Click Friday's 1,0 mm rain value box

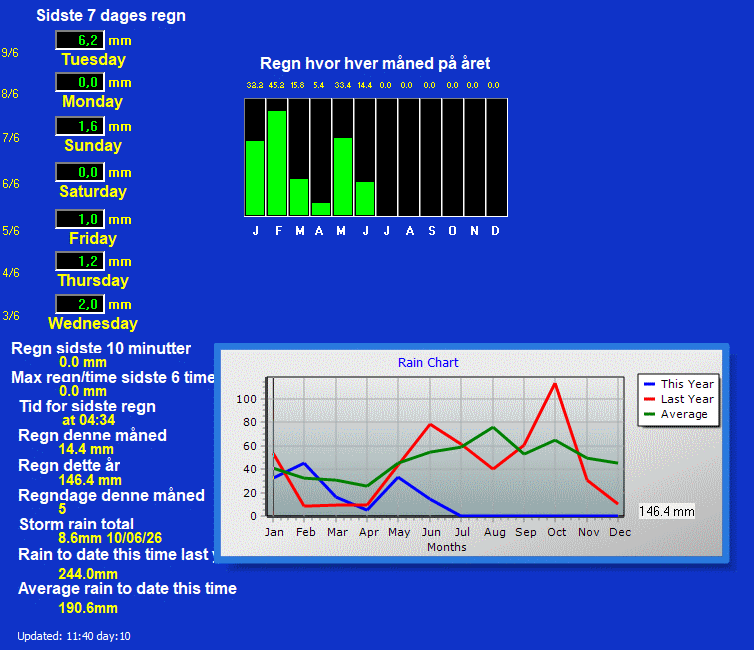80,219
